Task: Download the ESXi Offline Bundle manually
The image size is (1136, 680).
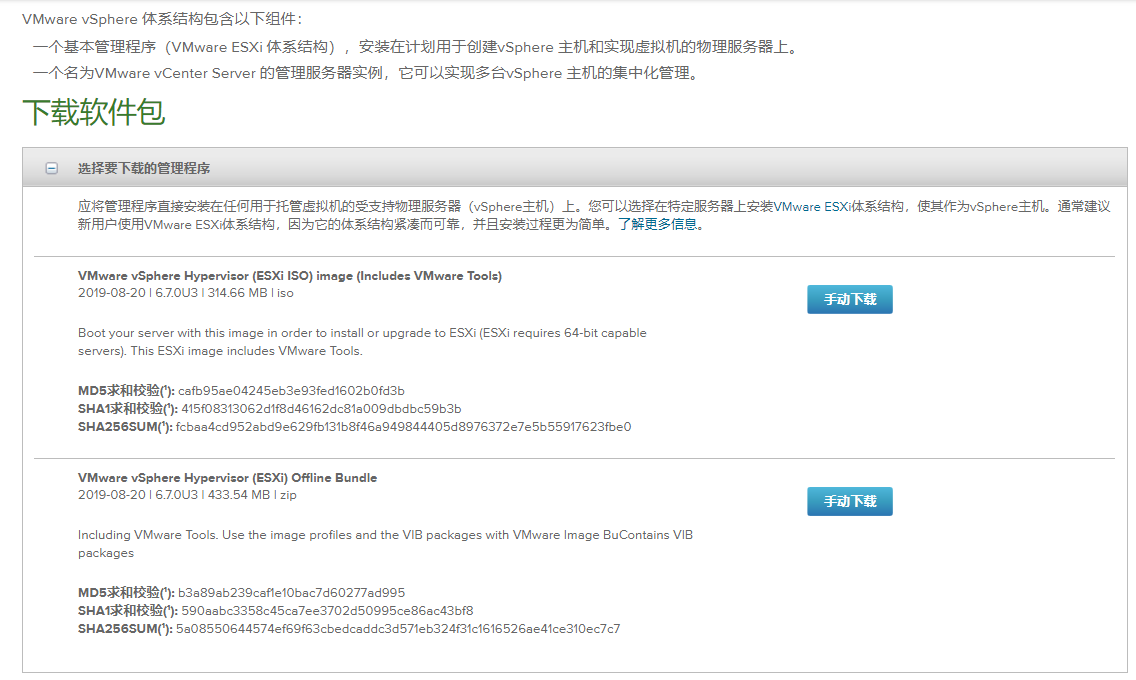Action: [x=849, y=501]
